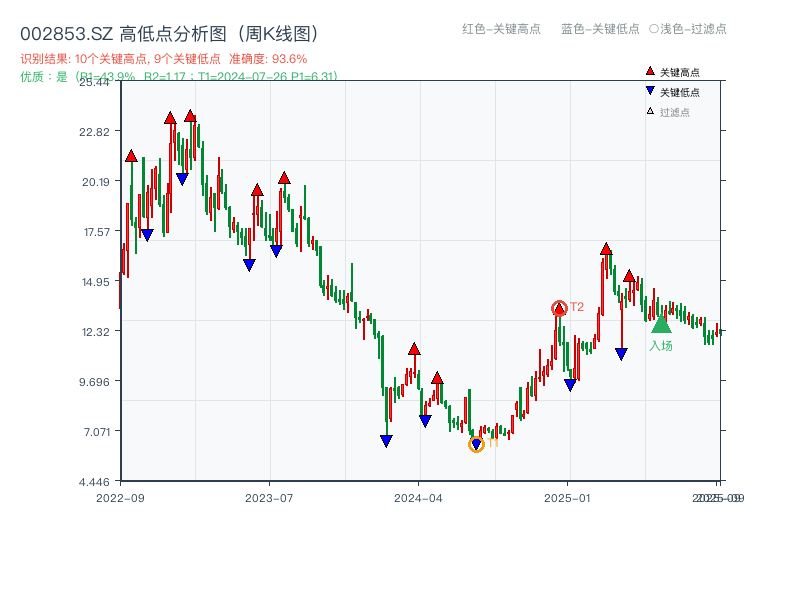
Task: Click the red triangle at the early 2025 peak
Action: (606, 248)
